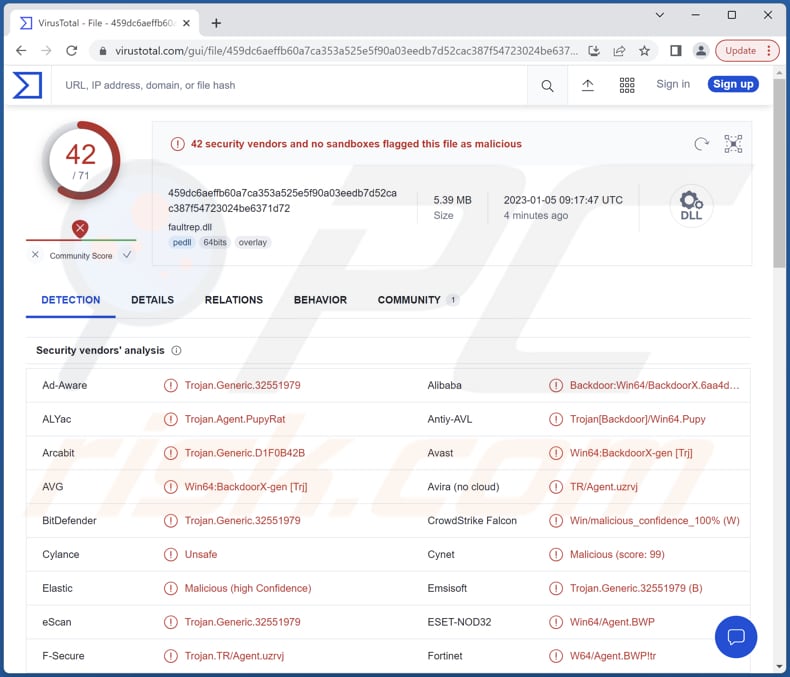Vote negative with the community score X
Screen dimensions: 790x677
click(36, 255)
